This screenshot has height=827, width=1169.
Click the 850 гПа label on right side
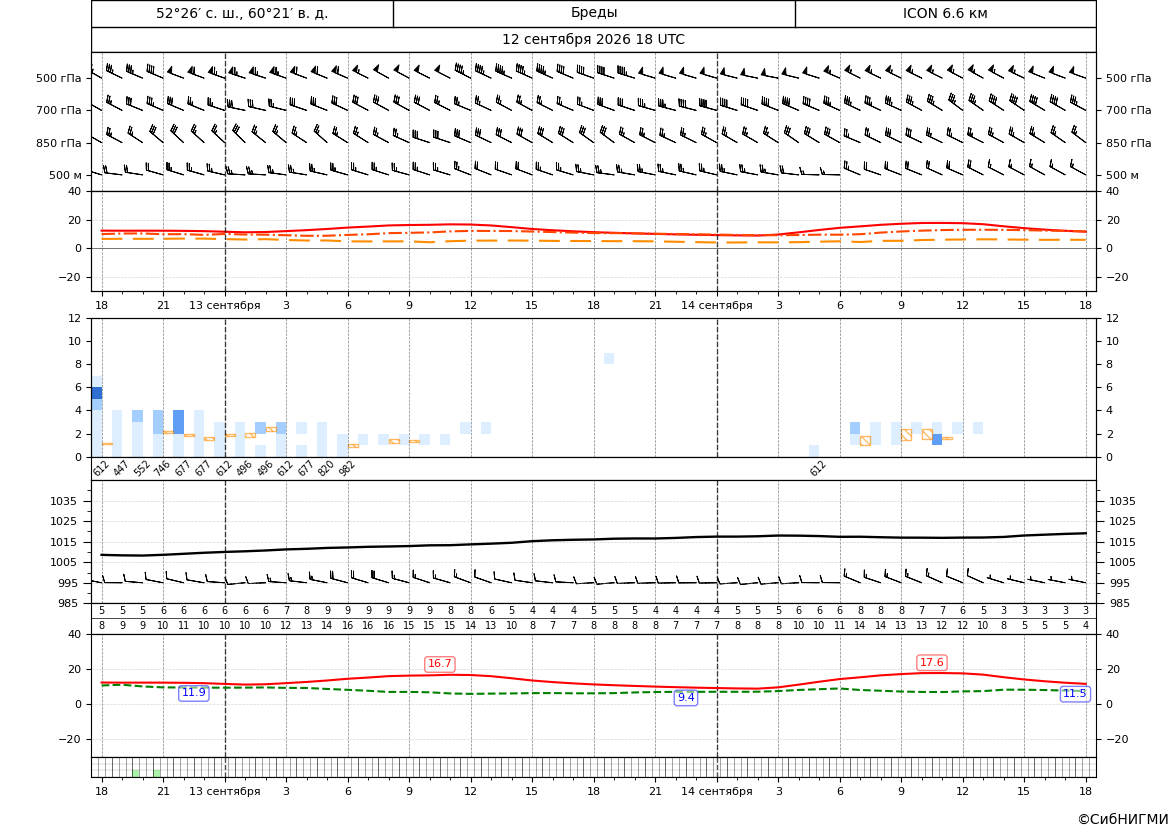pos(1129,143)
